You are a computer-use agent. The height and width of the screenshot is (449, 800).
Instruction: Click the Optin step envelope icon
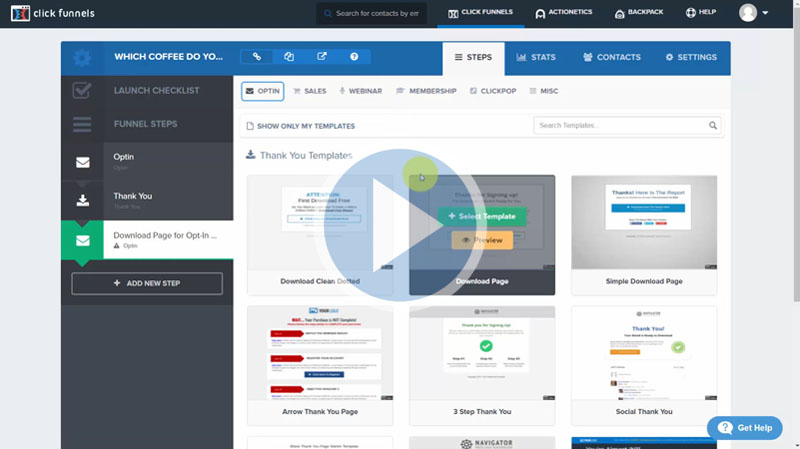click(x=82, y=161)
